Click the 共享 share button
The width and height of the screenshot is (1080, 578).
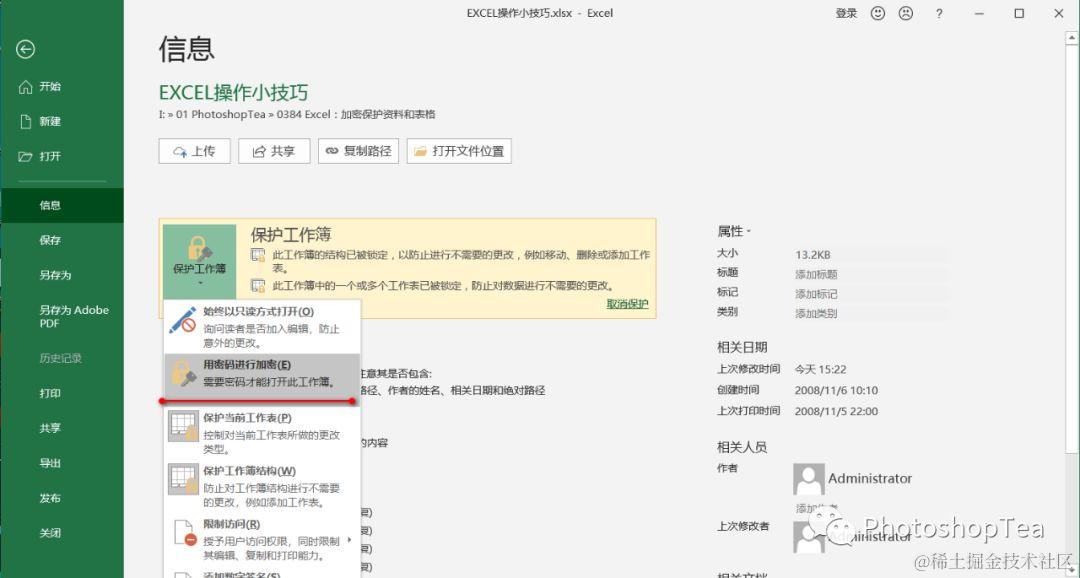[x=274, y=151]
